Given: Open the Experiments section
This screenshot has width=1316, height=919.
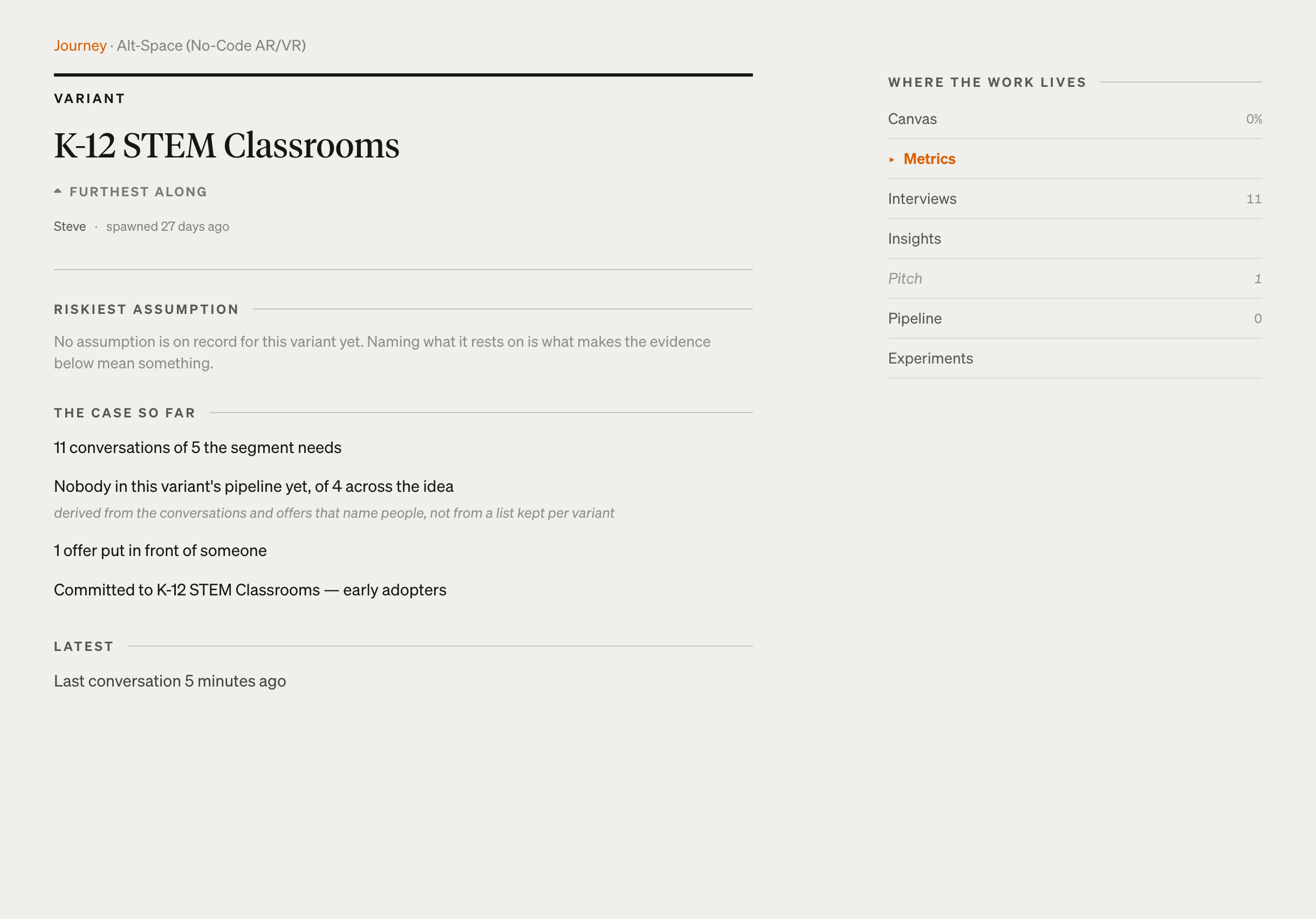Looking at the screenshot, I should (x=1075, y=358).
